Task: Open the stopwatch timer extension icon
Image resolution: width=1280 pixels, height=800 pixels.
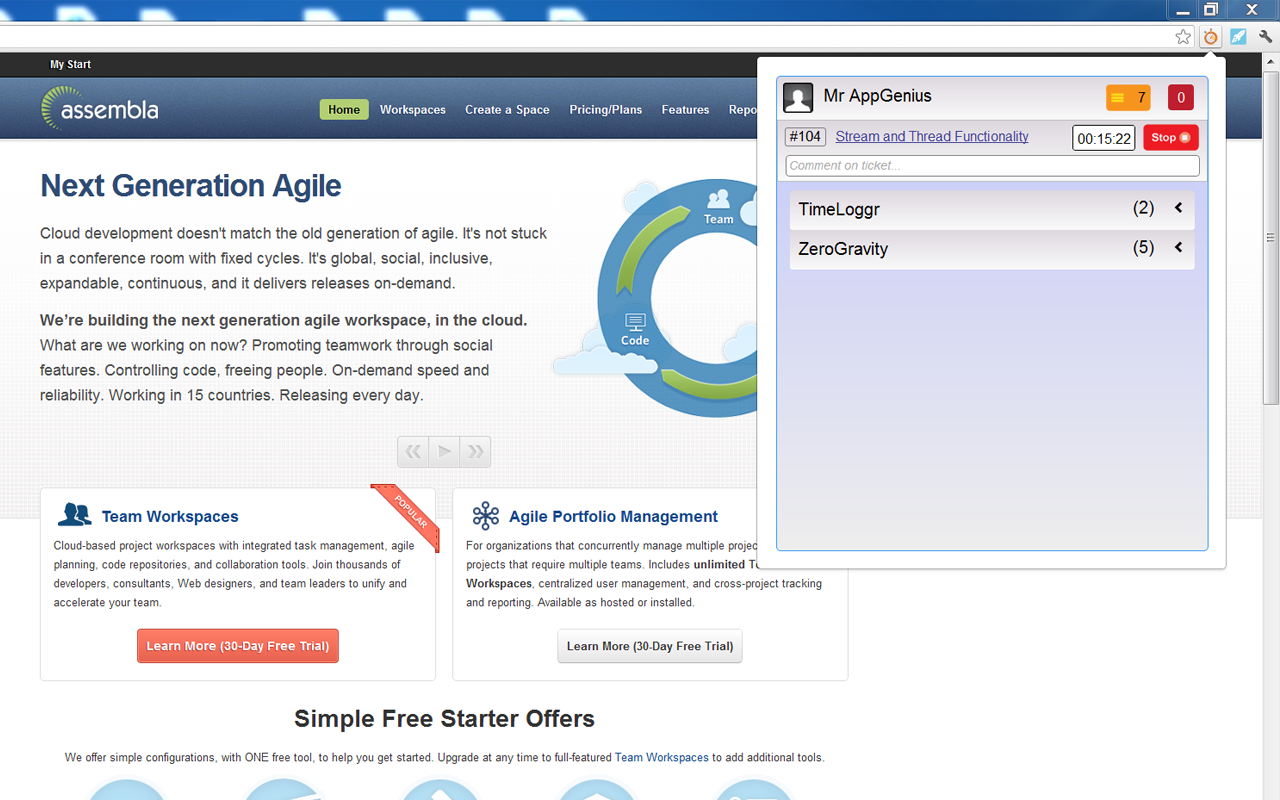Action: tap(1211, 37)
